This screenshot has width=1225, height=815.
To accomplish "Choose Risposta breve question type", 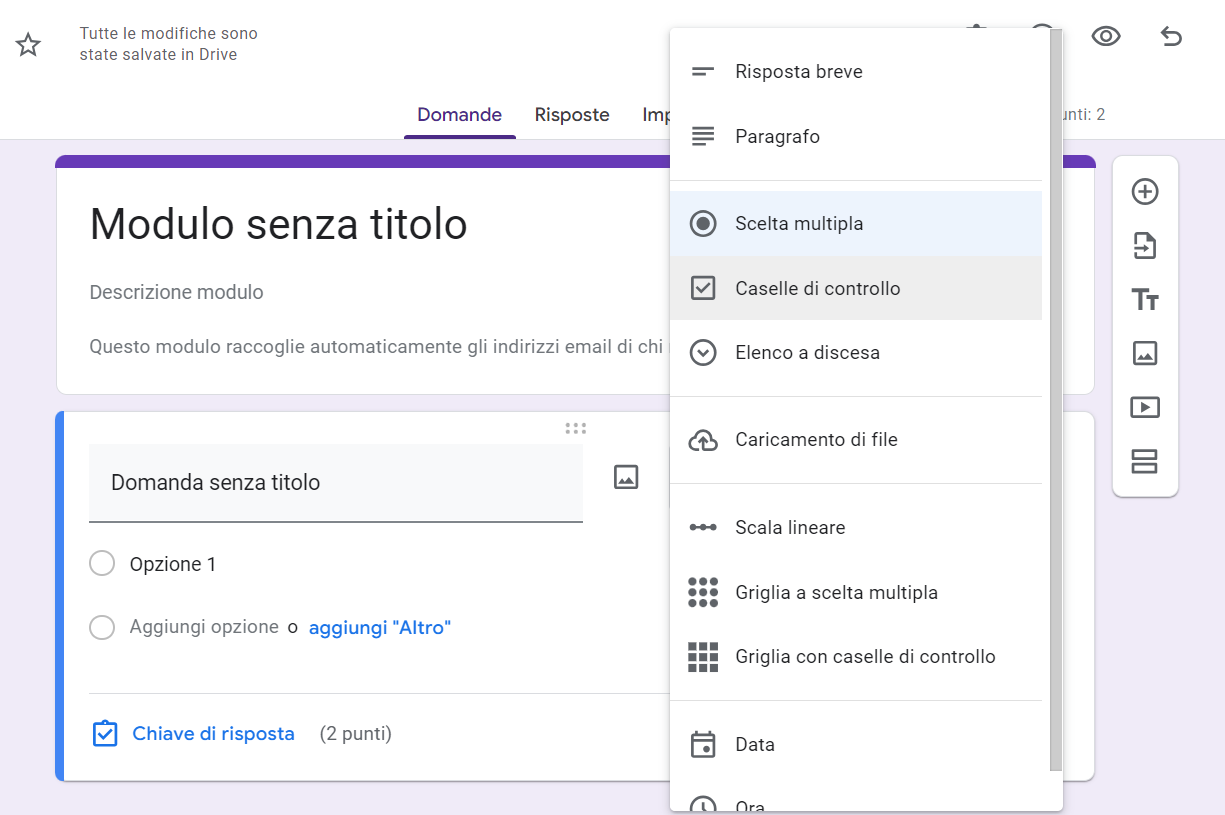I will point(798,72).
